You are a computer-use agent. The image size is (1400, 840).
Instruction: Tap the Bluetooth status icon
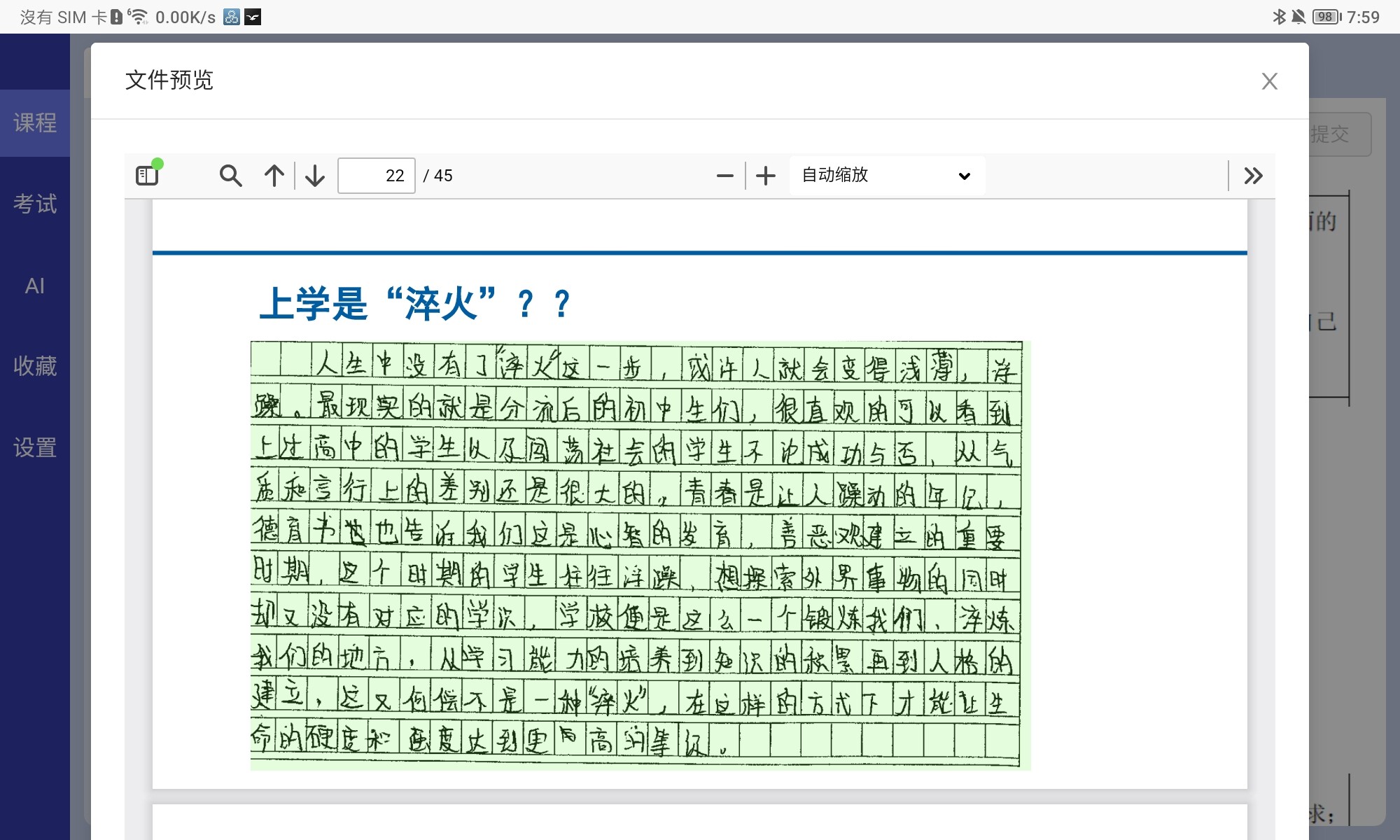(1279, 17)
